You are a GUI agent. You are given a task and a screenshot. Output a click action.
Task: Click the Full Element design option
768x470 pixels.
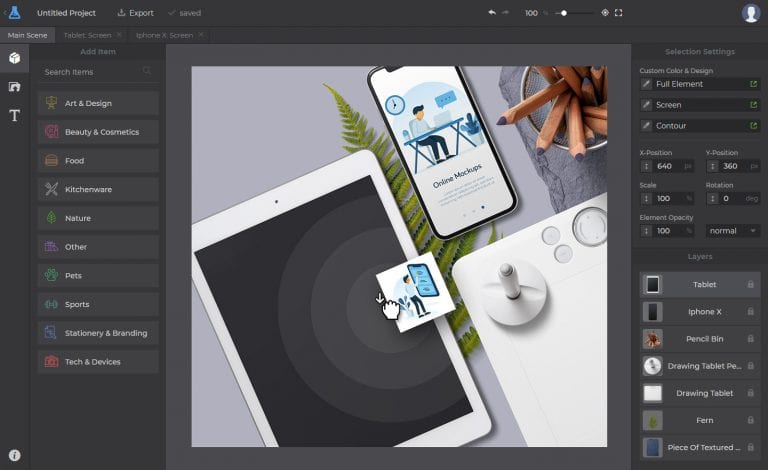click(x=699, y=84)
